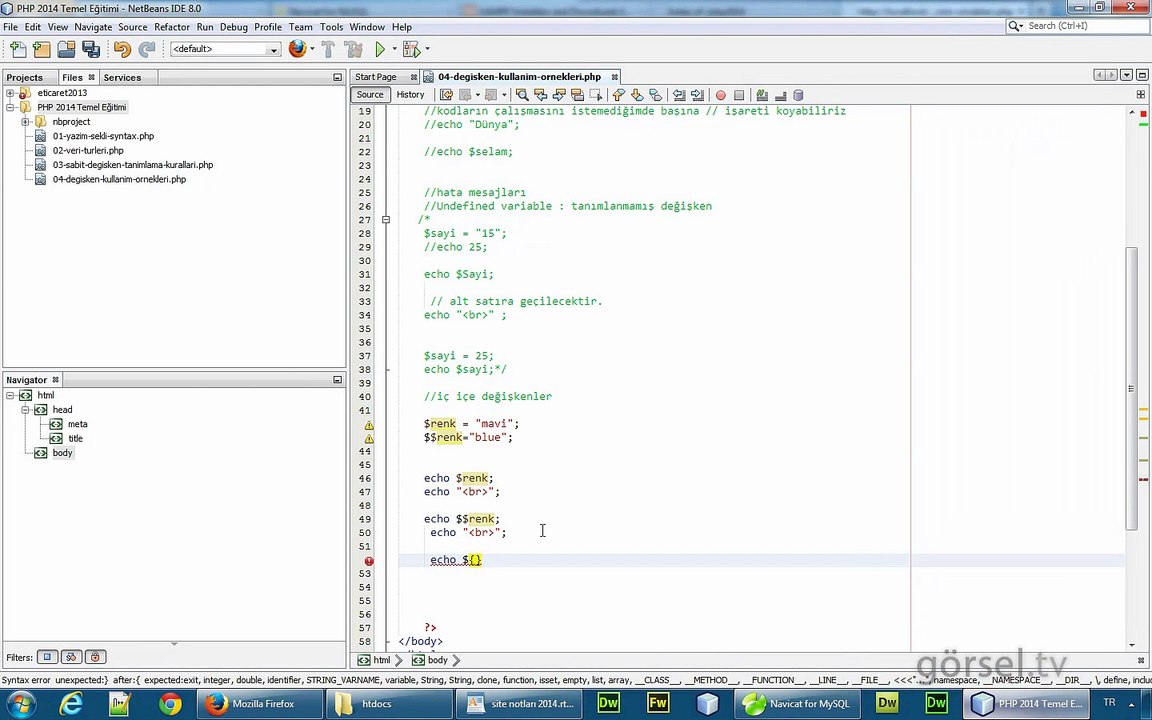Click the Save All icon

coord(91,49)
